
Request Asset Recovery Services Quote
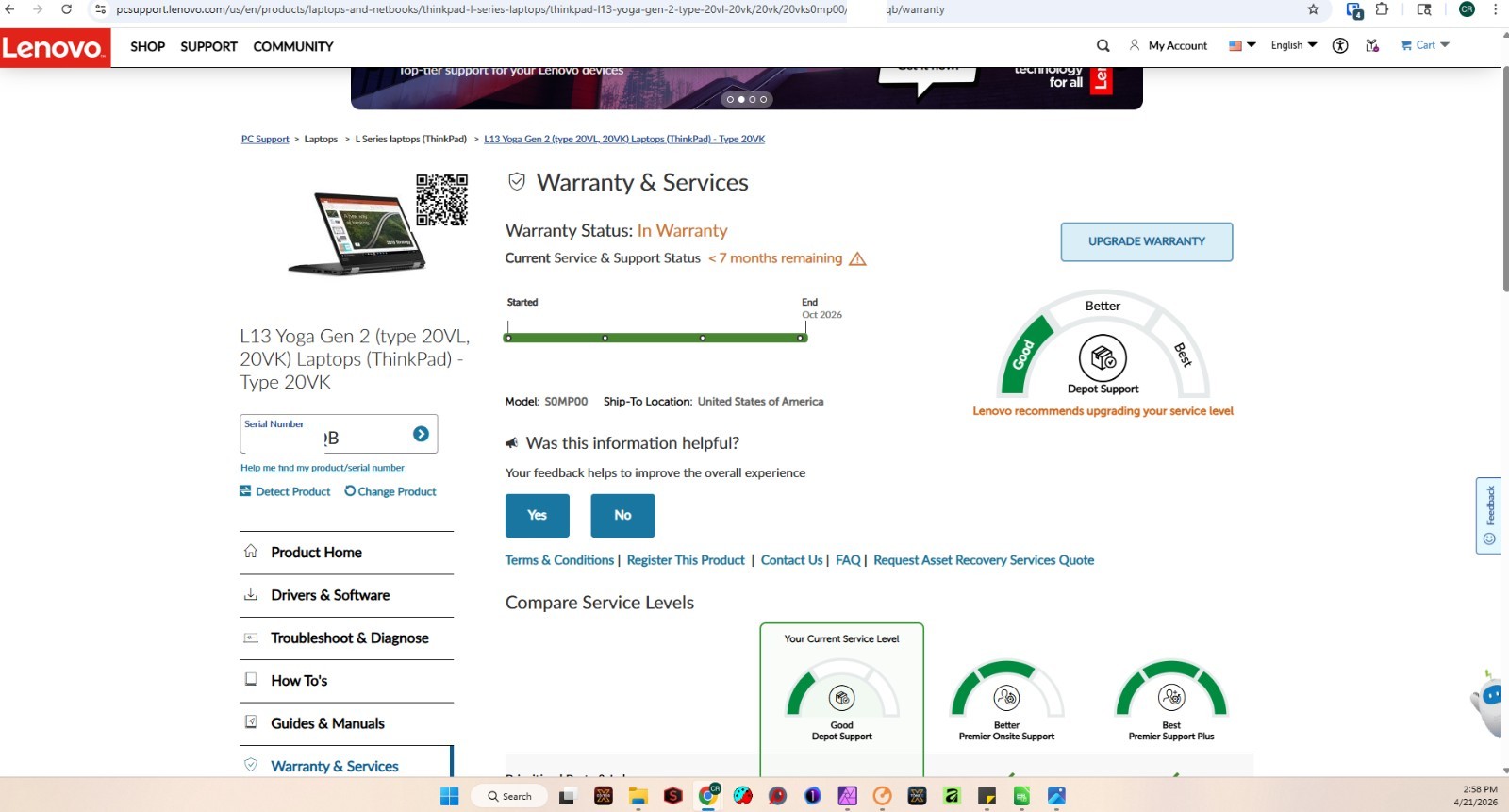(x=984, y=560)
